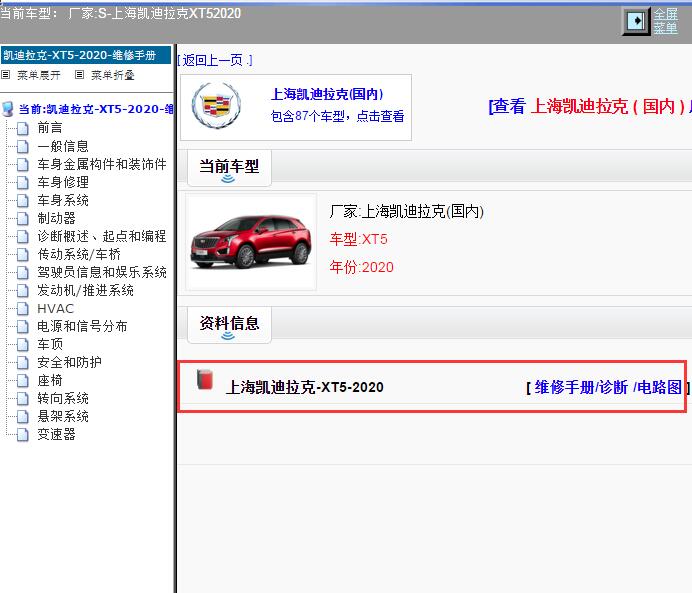This screenshot has height=593, width=692.
Task: Click 菜单展开 to expand menu
Action: click(x=38, y=75)
